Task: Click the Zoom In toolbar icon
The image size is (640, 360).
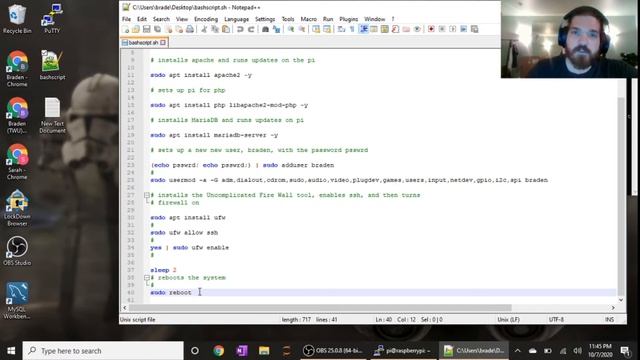Action: click(x=291, y=29)
